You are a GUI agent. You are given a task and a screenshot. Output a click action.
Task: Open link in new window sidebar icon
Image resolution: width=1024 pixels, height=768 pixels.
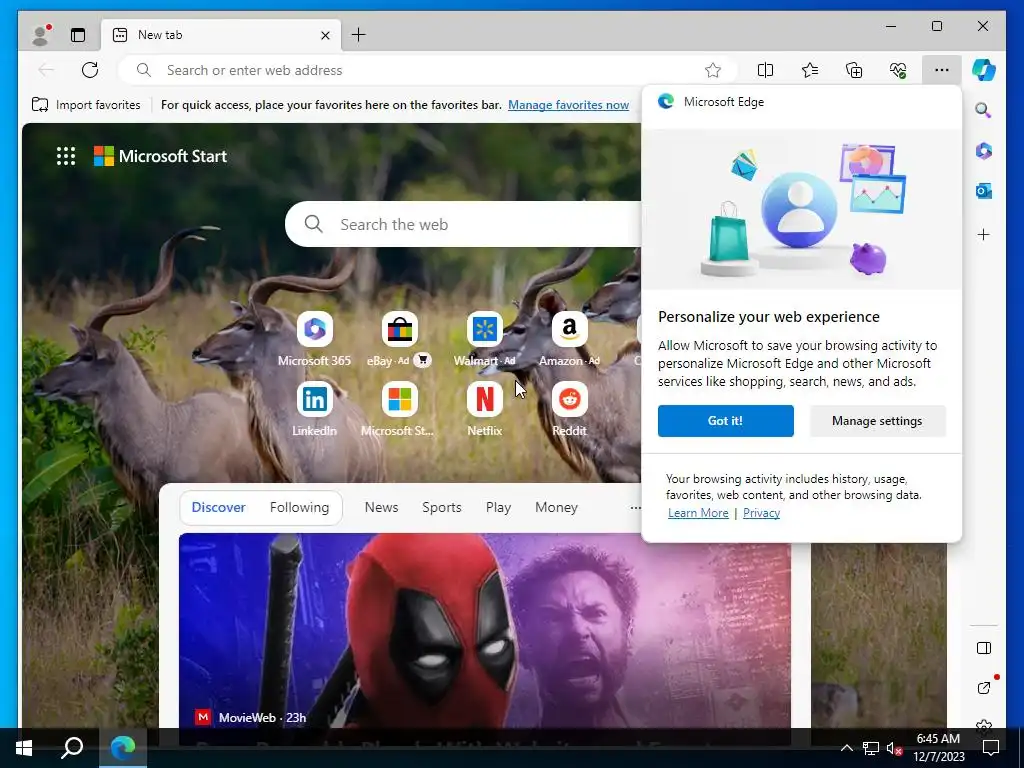point(984,687)
